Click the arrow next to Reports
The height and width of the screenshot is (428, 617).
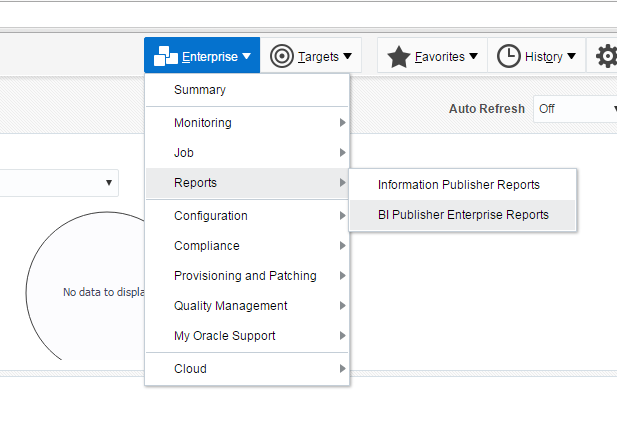tap(342, 183)
